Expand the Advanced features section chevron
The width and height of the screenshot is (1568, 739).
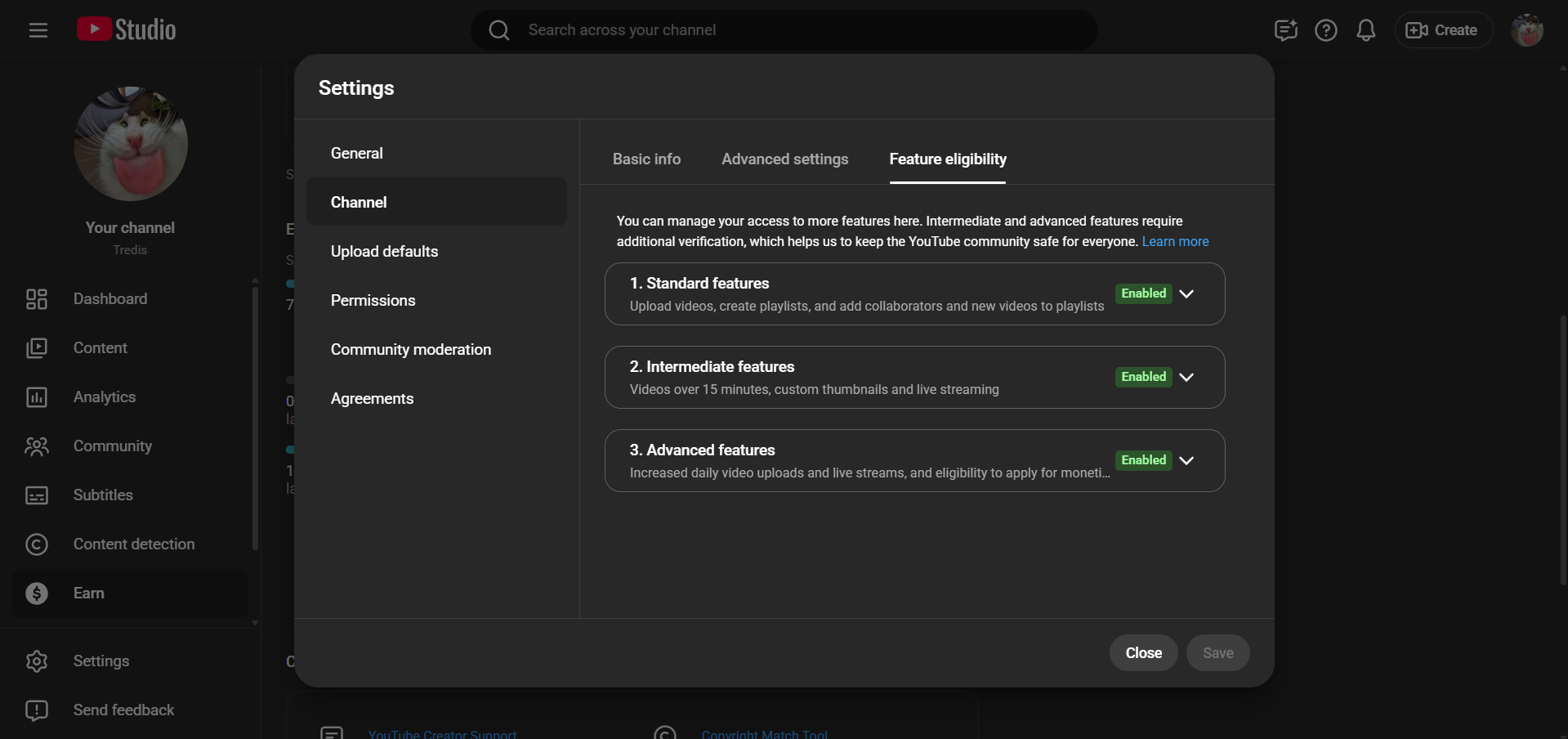[1186, 461]
